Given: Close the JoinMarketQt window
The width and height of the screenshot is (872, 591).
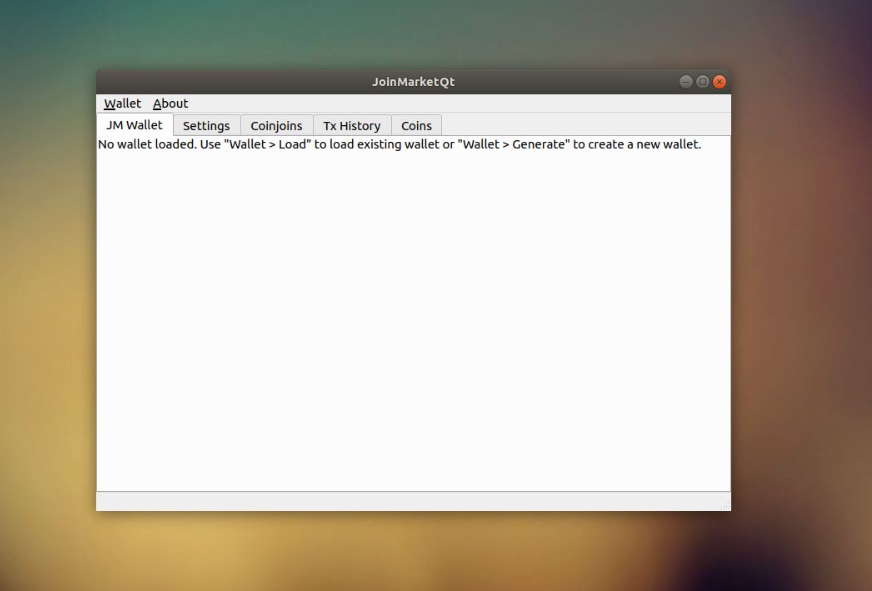Looking at the screenshot, I should click(720, 82).
